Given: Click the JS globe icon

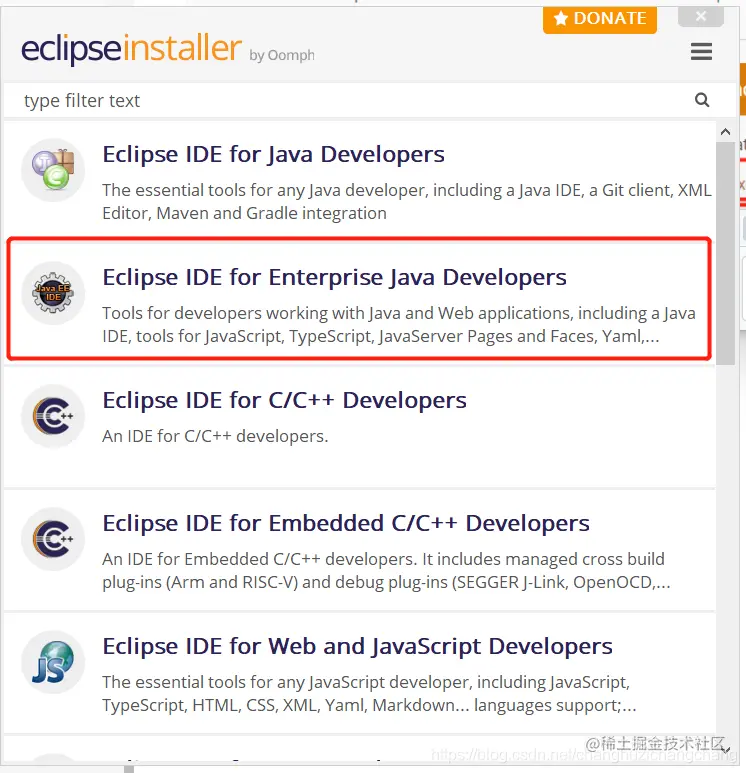Looking at the screenshot, I should coord(53,662).
